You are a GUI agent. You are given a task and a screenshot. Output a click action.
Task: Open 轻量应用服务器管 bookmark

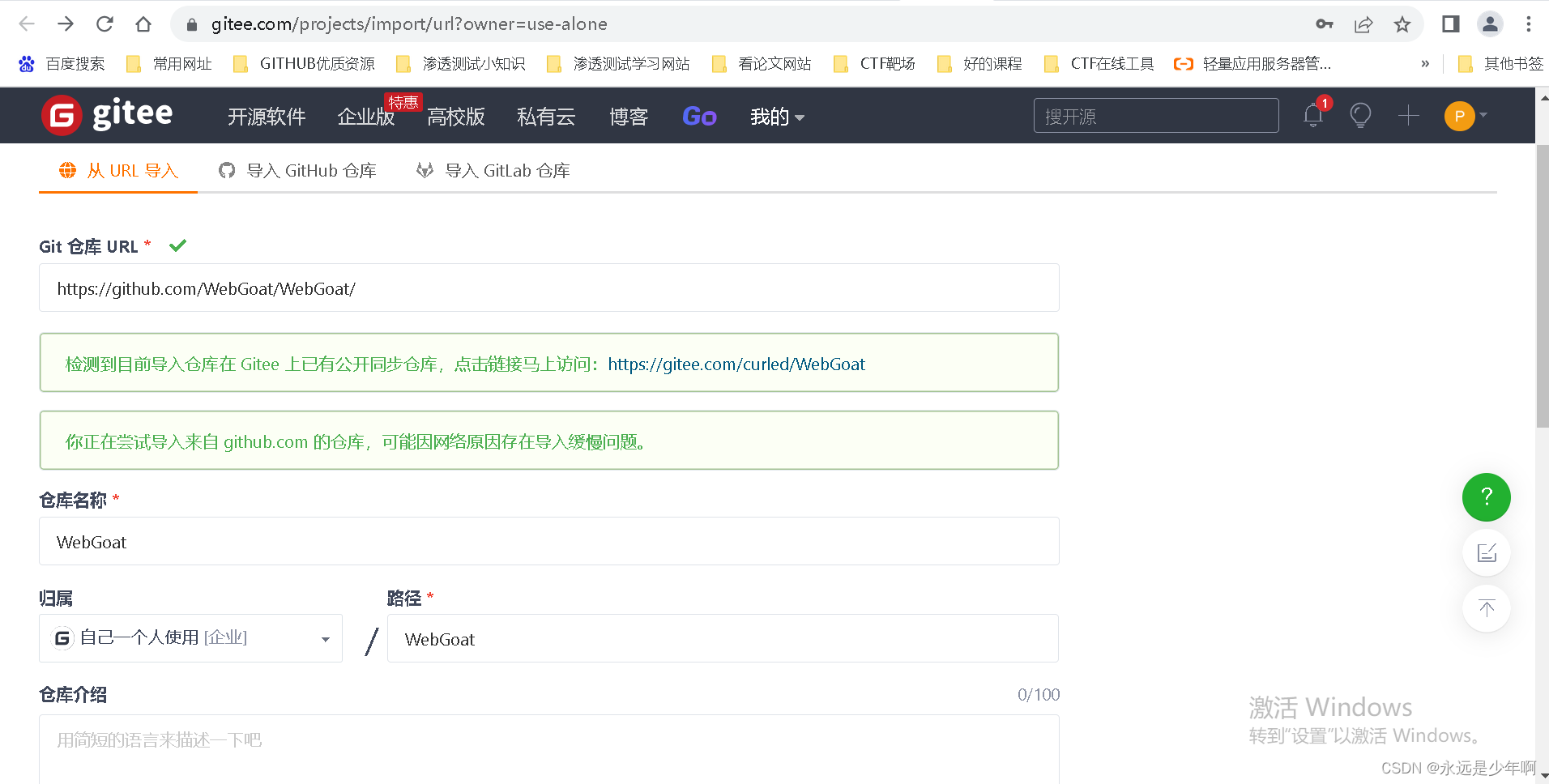(1252, 64)
